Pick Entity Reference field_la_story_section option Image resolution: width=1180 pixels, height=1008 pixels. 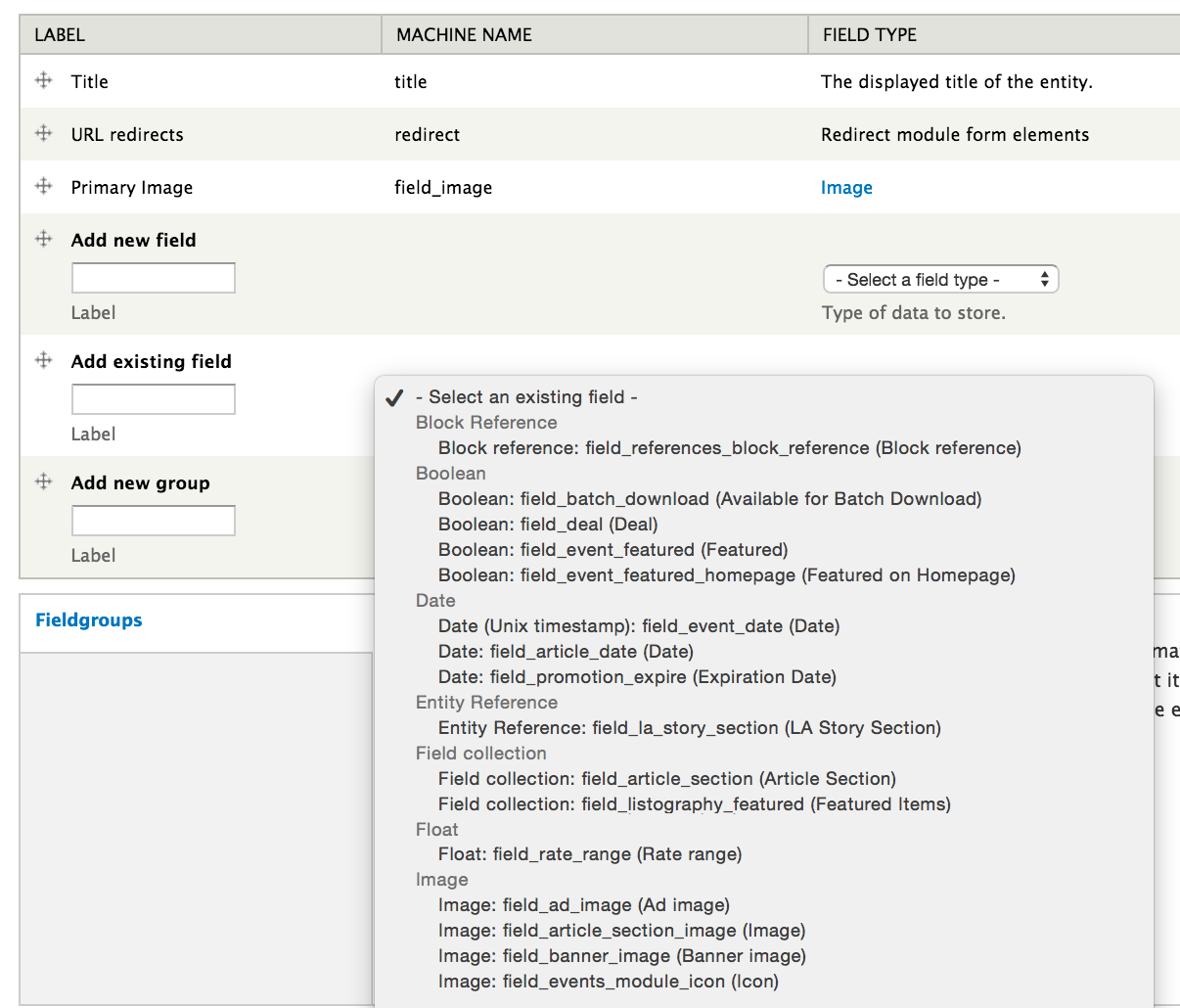point(688,727)
